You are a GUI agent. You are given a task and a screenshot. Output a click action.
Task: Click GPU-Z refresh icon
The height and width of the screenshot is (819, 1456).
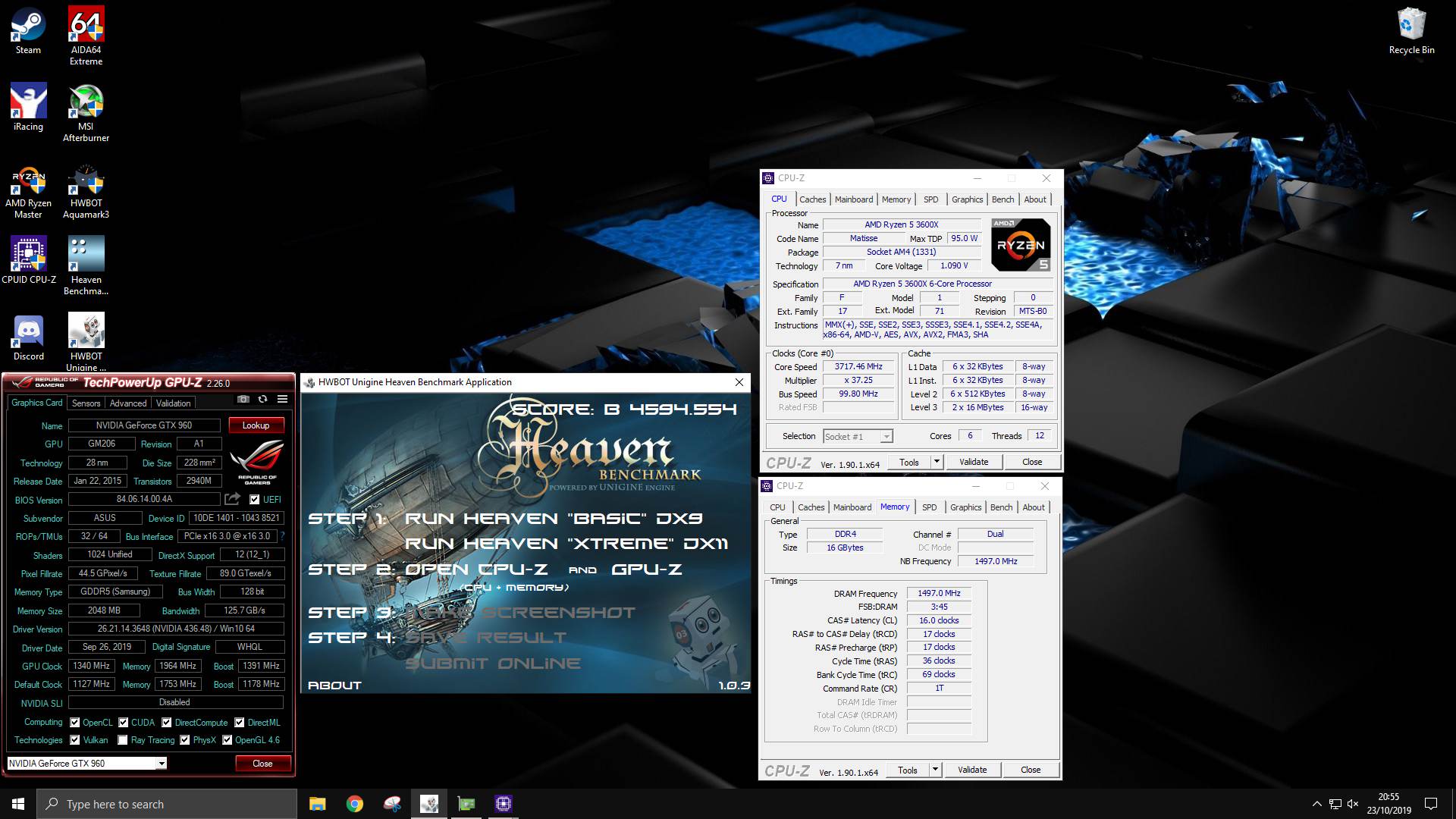262,400
